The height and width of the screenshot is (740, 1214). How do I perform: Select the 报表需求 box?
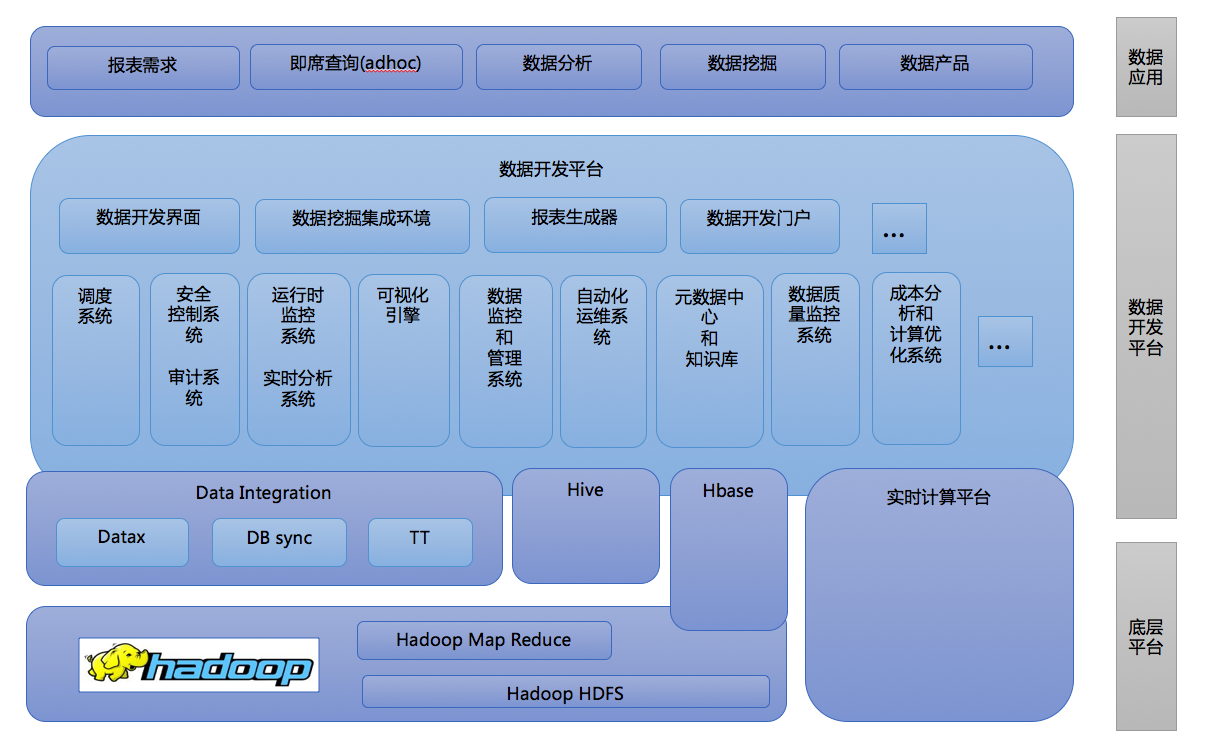coord(143,67)
